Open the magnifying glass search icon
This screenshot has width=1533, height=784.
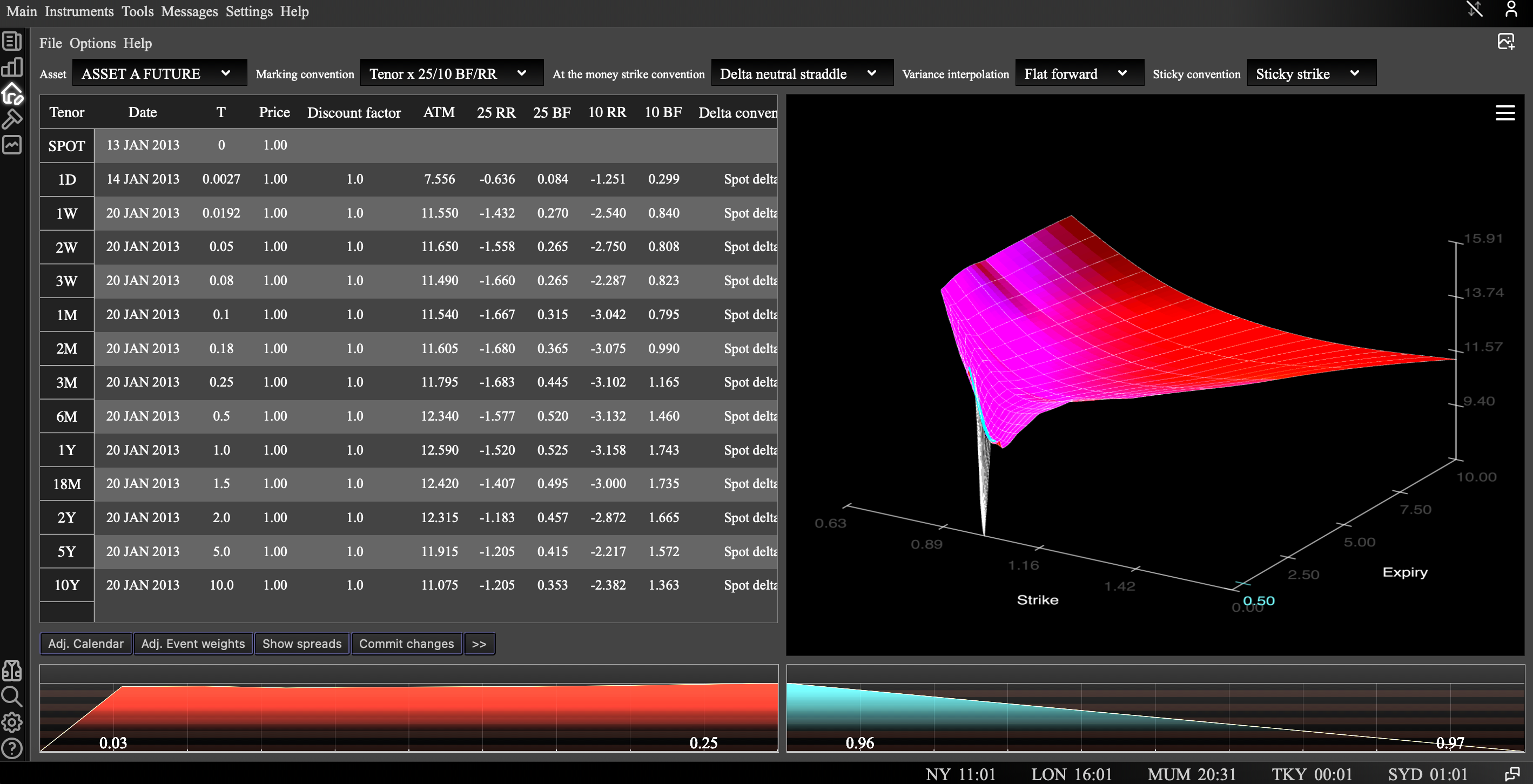(x=12, y=696)
